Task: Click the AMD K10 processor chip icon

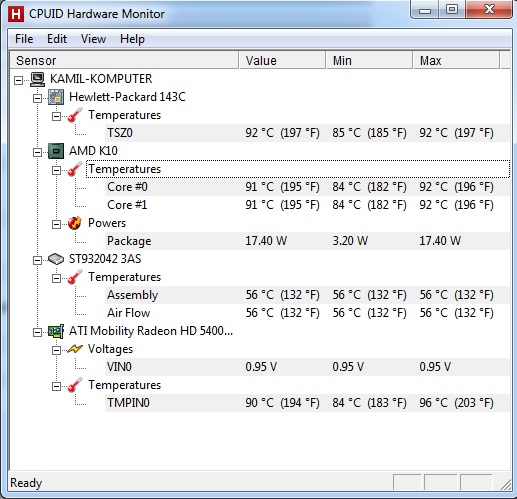Action: tap(56, 151)
